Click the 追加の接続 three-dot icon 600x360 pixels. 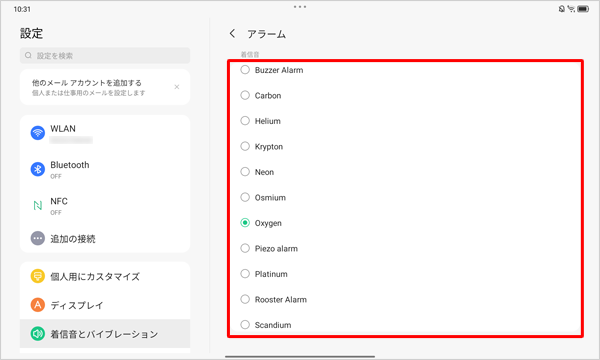pyautogui.click(x=38, y=238)
